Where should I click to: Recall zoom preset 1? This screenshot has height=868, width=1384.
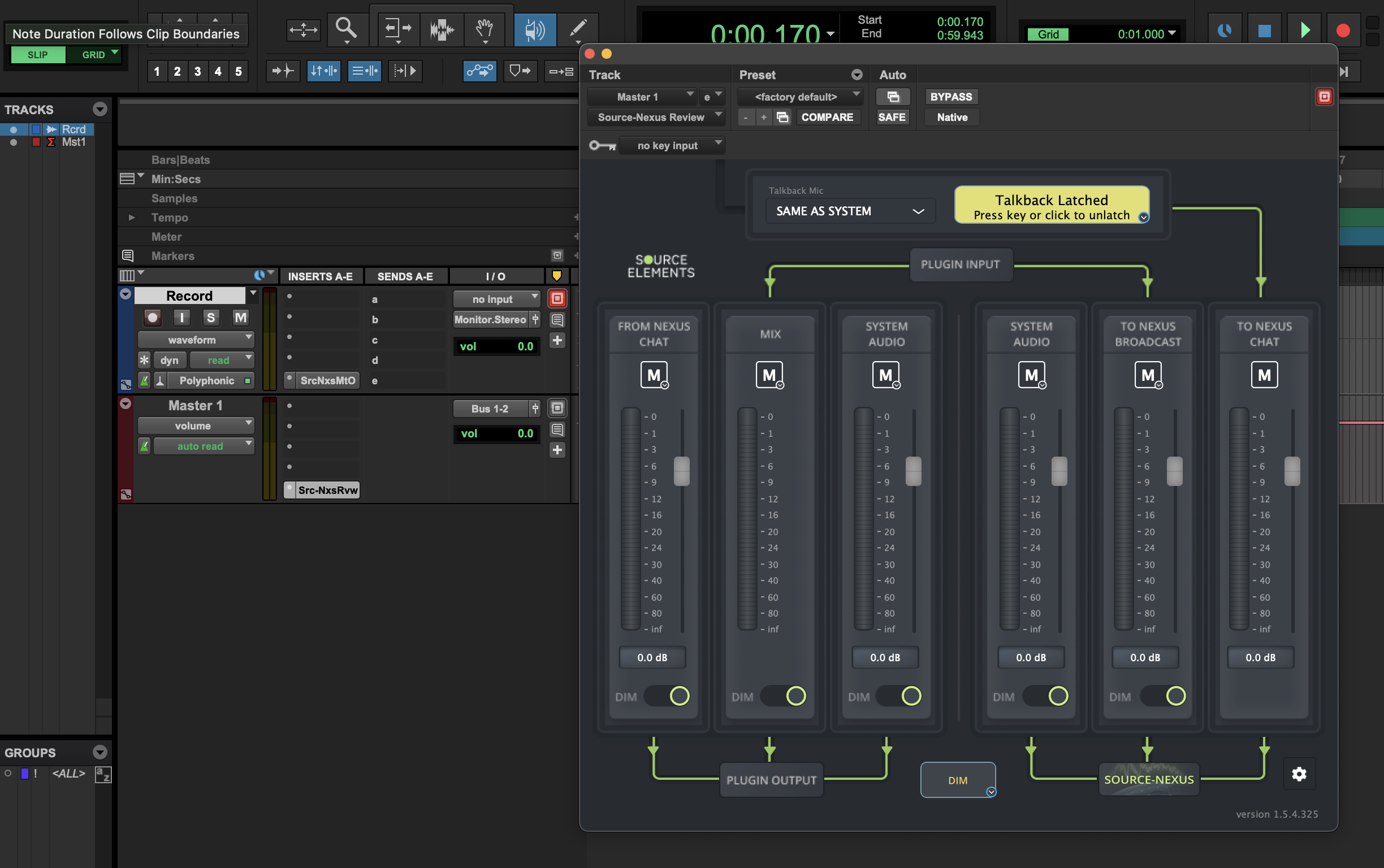[157, 71]
